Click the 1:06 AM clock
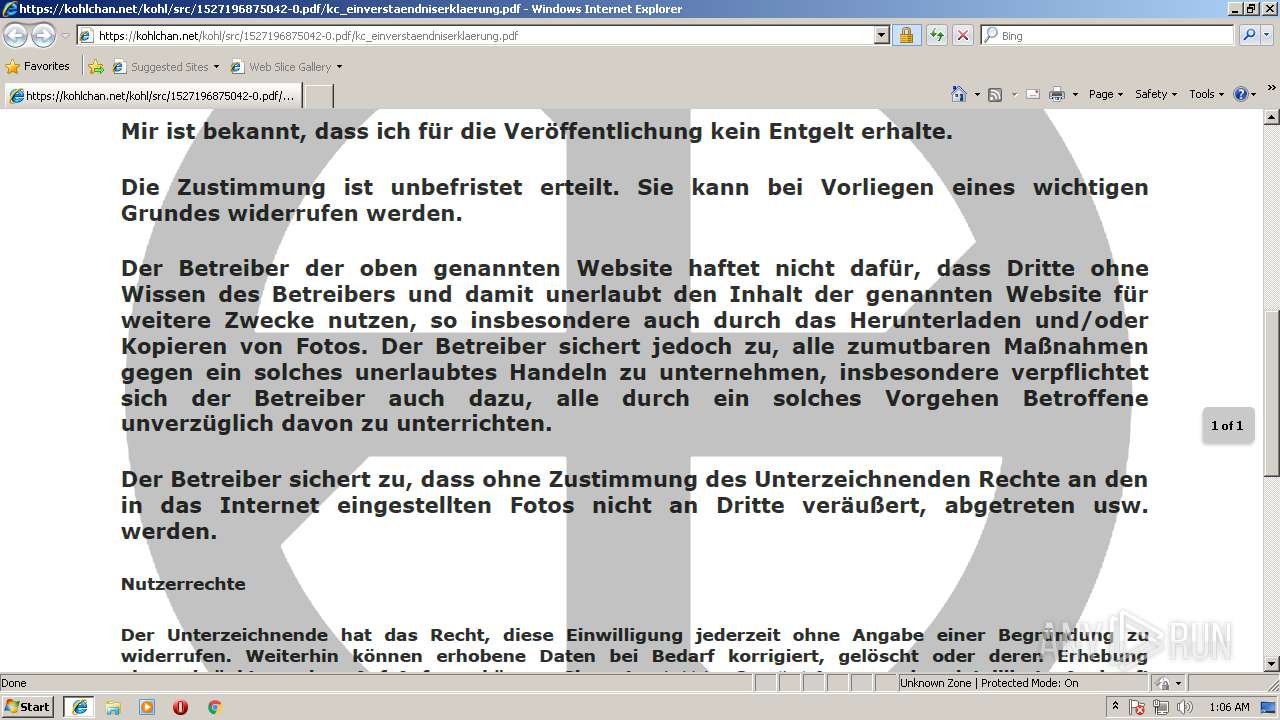 click(1229, 707)
